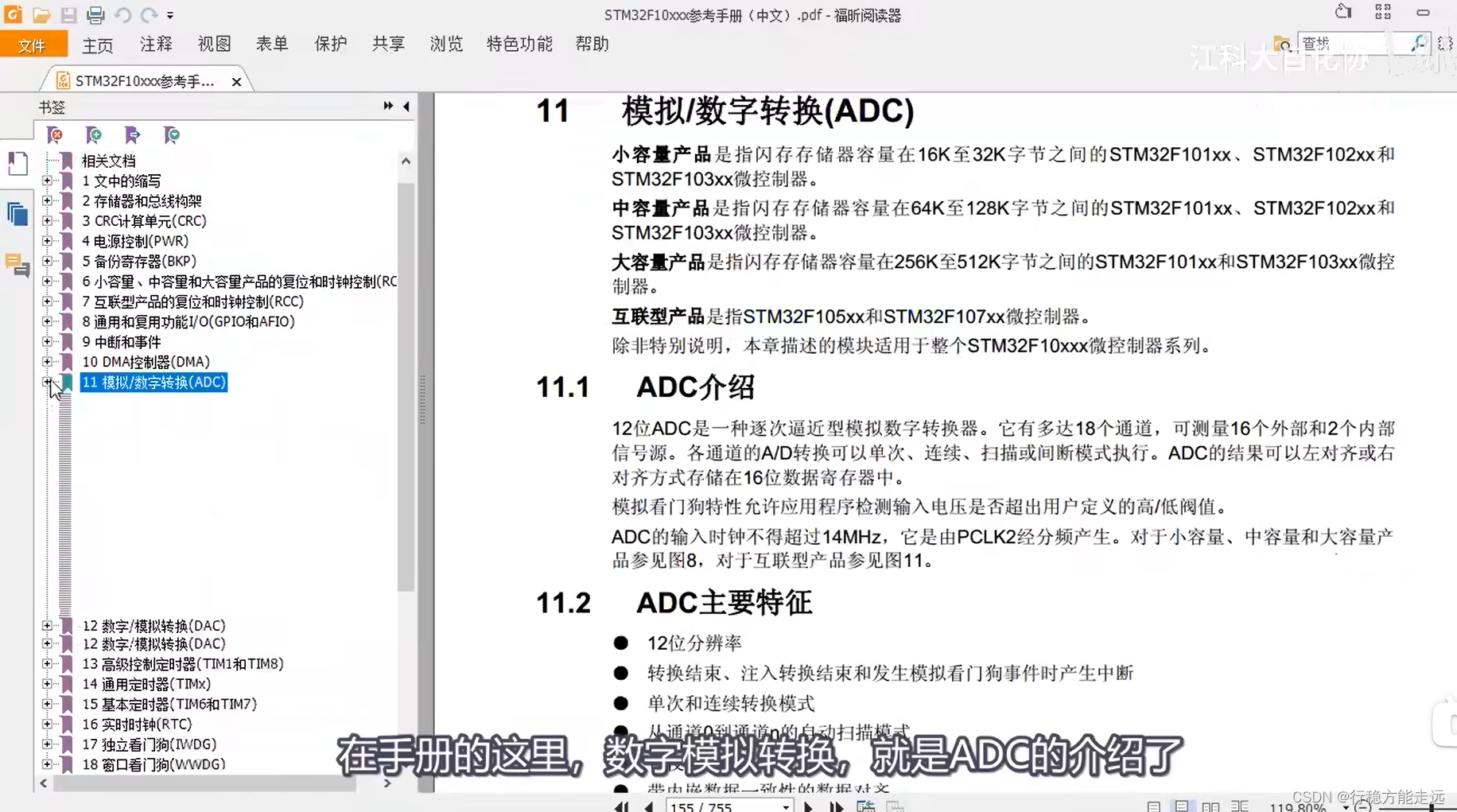Open the comments sidebar panel

tap(17, 264)
